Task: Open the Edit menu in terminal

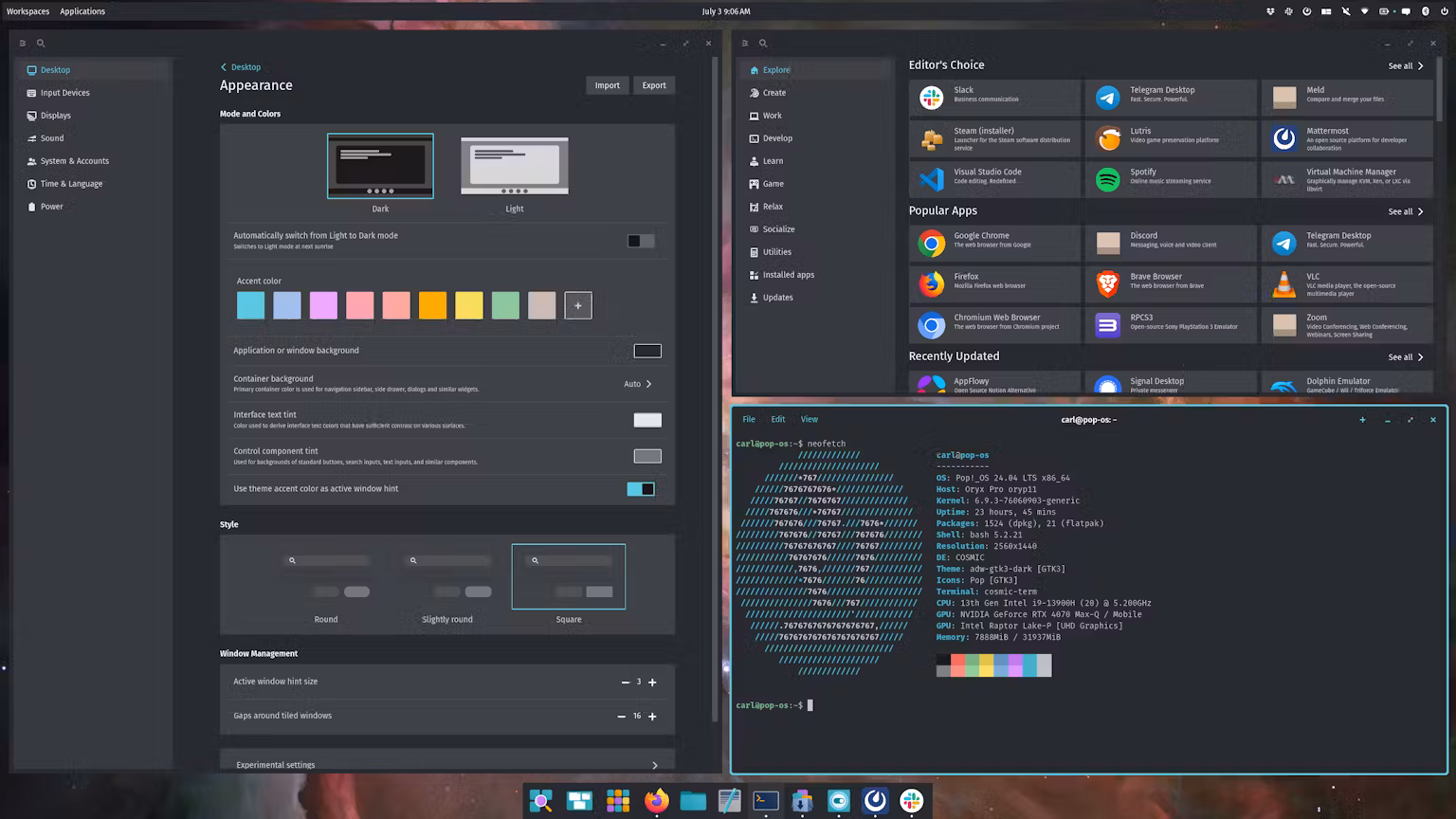Action: click(x=777, y=419)
